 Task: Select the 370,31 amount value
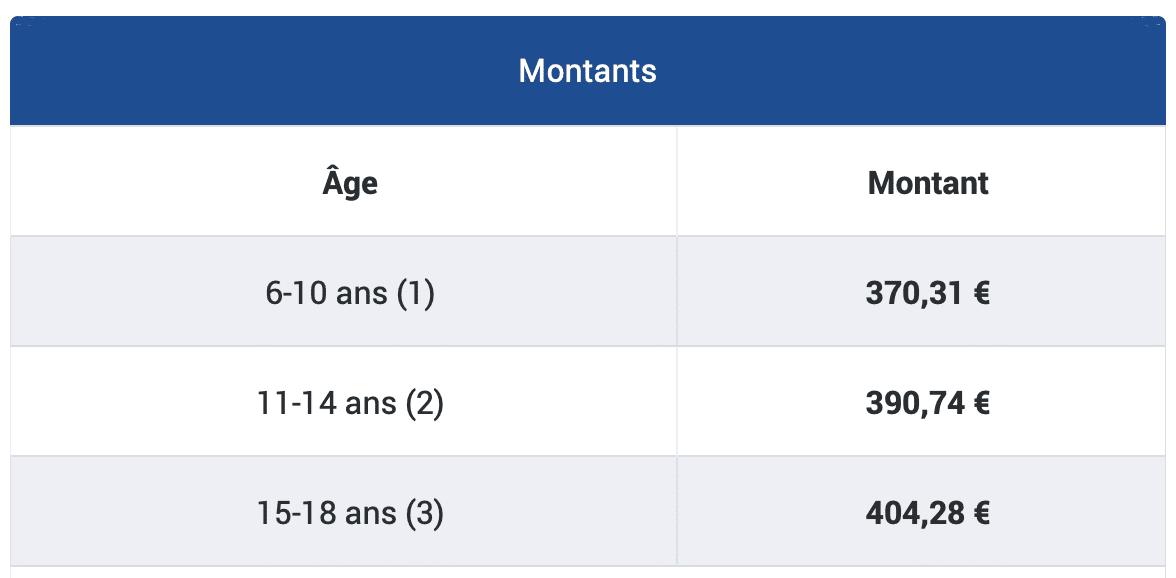915,294
